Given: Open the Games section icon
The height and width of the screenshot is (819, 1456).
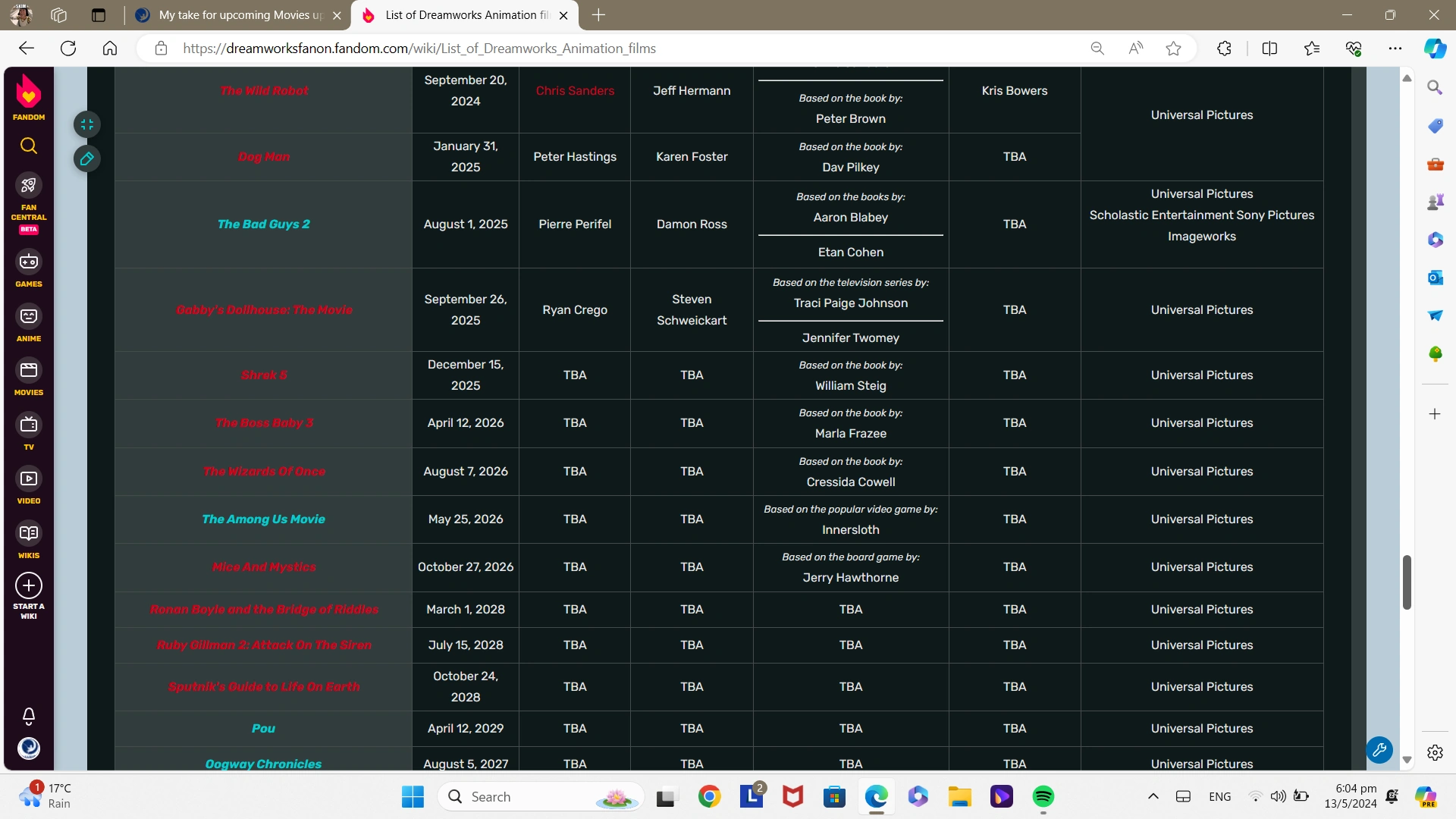Looking at the screenshot, I should pos(29,262).
